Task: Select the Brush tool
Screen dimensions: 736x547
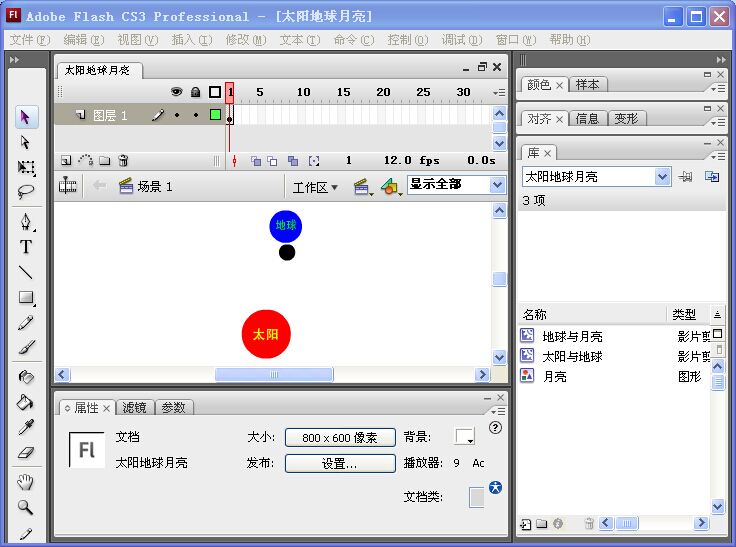Action: pos(25,347)
